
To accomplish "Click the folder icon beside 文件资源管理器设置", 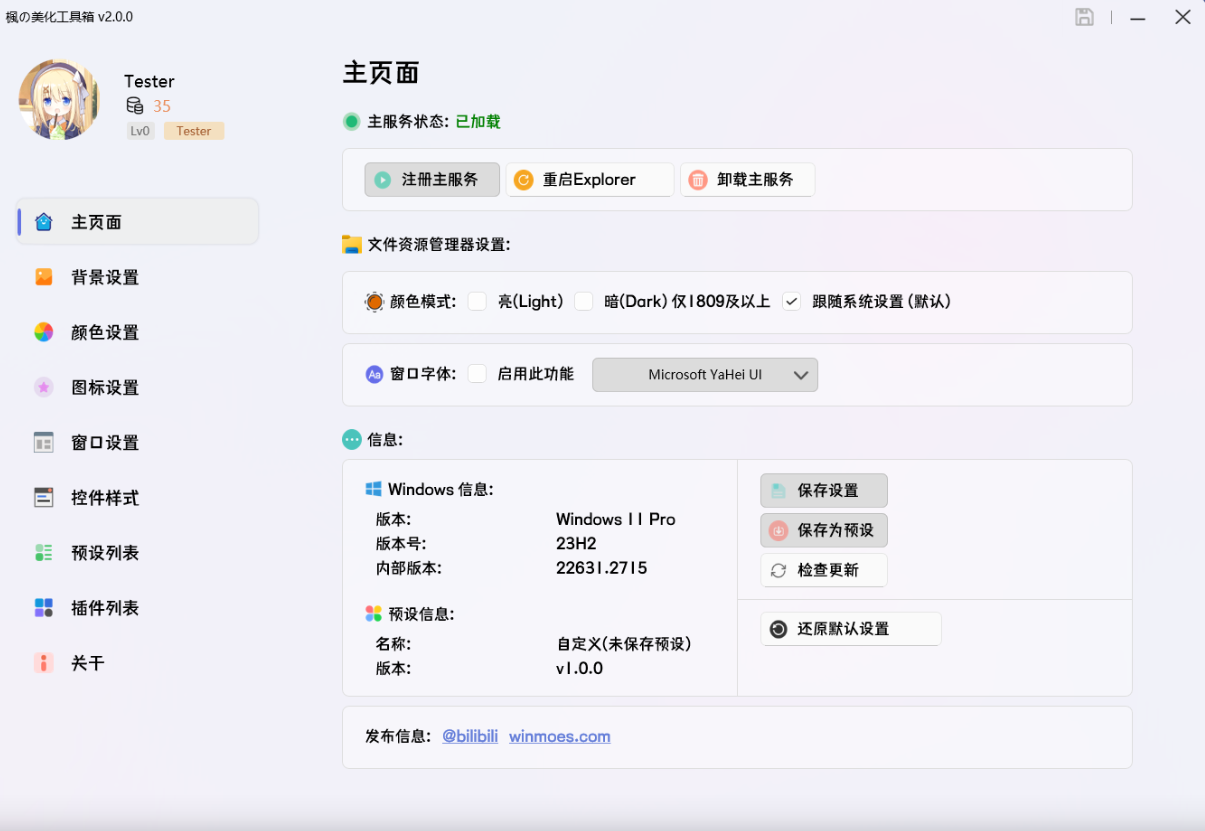I will tap(352, 244).
